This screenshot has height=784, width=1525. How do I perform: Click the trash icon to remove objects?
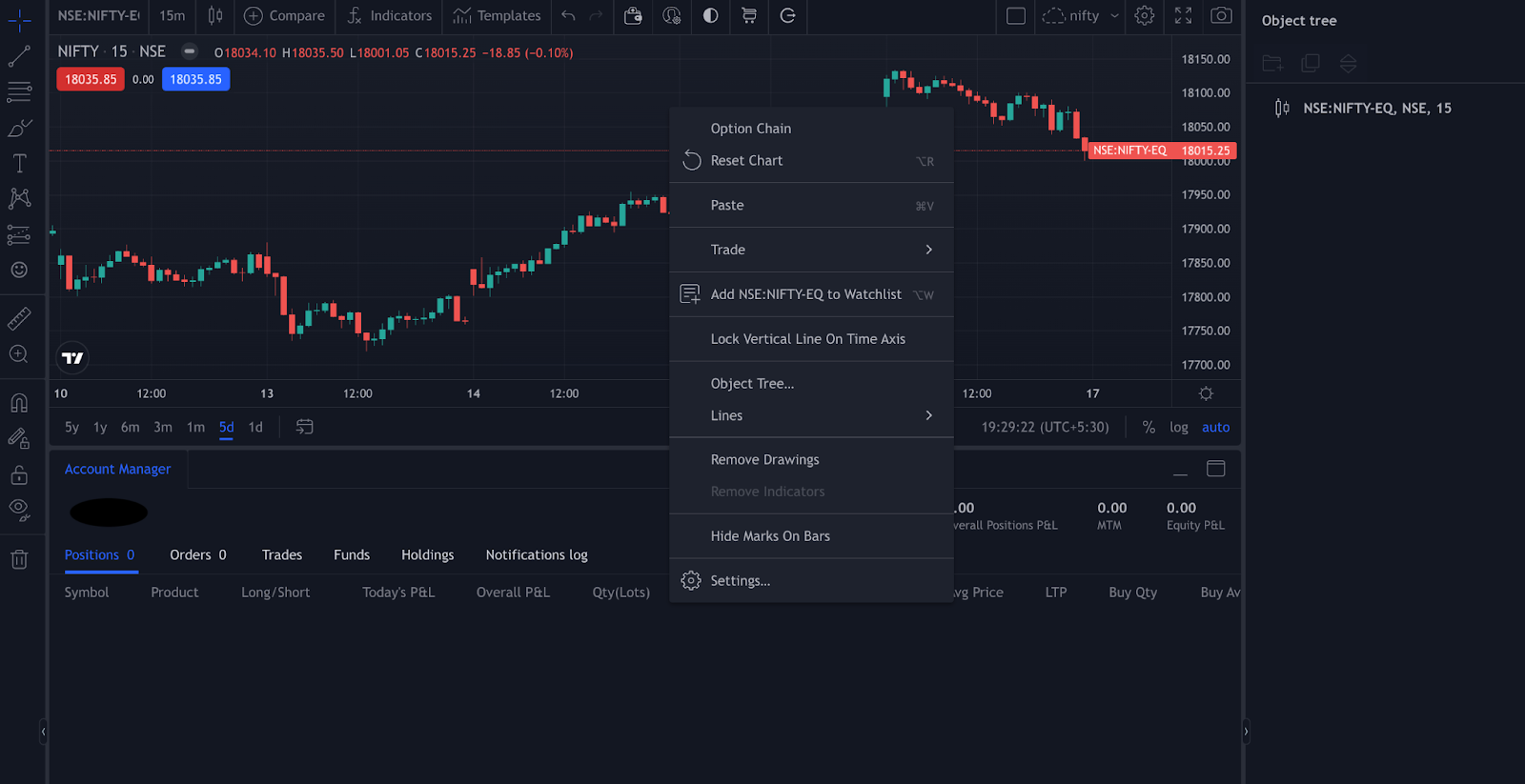pos(19,559)
